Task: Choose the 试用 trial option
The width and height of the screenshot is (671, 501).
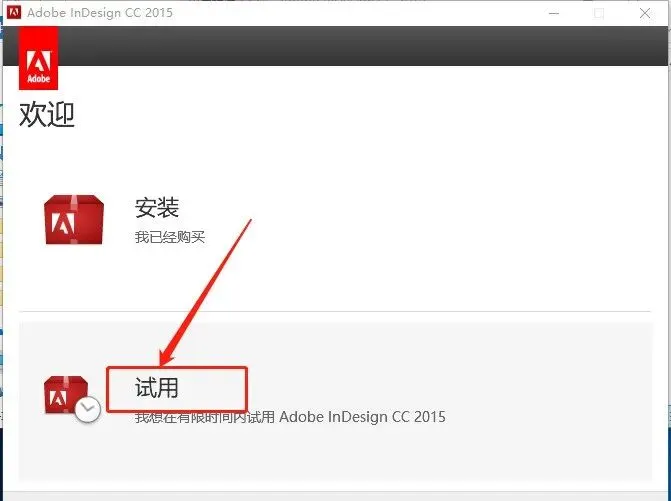Action: (x=157, y=388)
